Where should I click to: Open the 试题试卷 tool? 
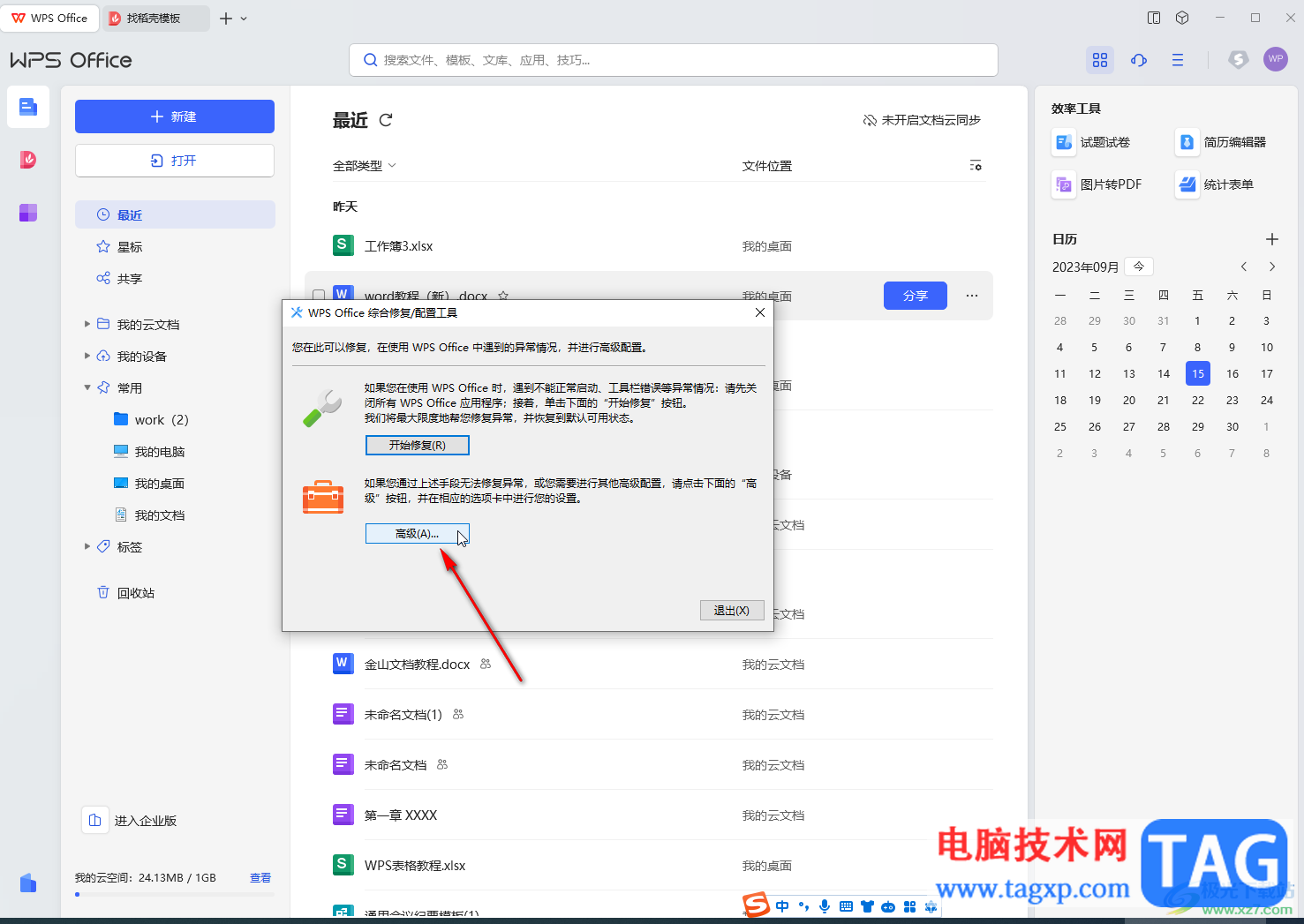(1092, 142)
